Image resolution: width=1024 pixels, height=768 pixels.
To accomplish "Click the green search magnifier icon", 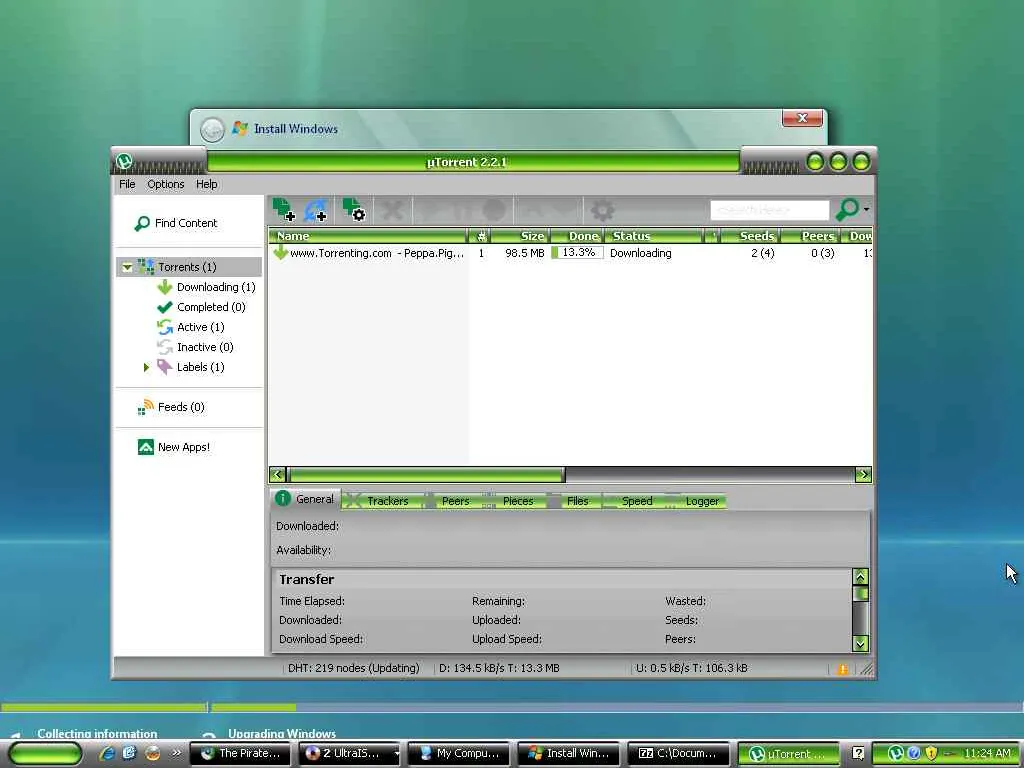I will (847, 209).
